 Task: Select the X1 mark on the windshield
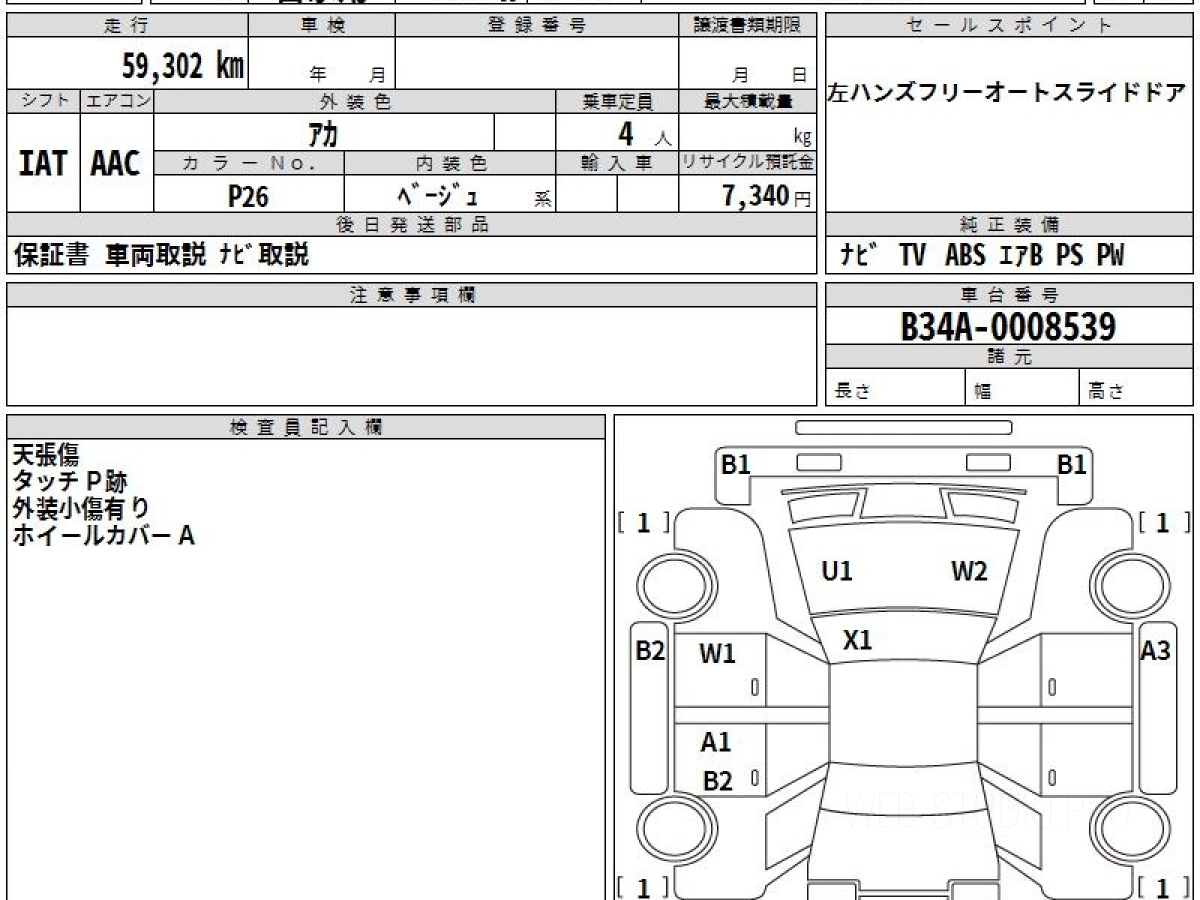[x=857, y=641]
